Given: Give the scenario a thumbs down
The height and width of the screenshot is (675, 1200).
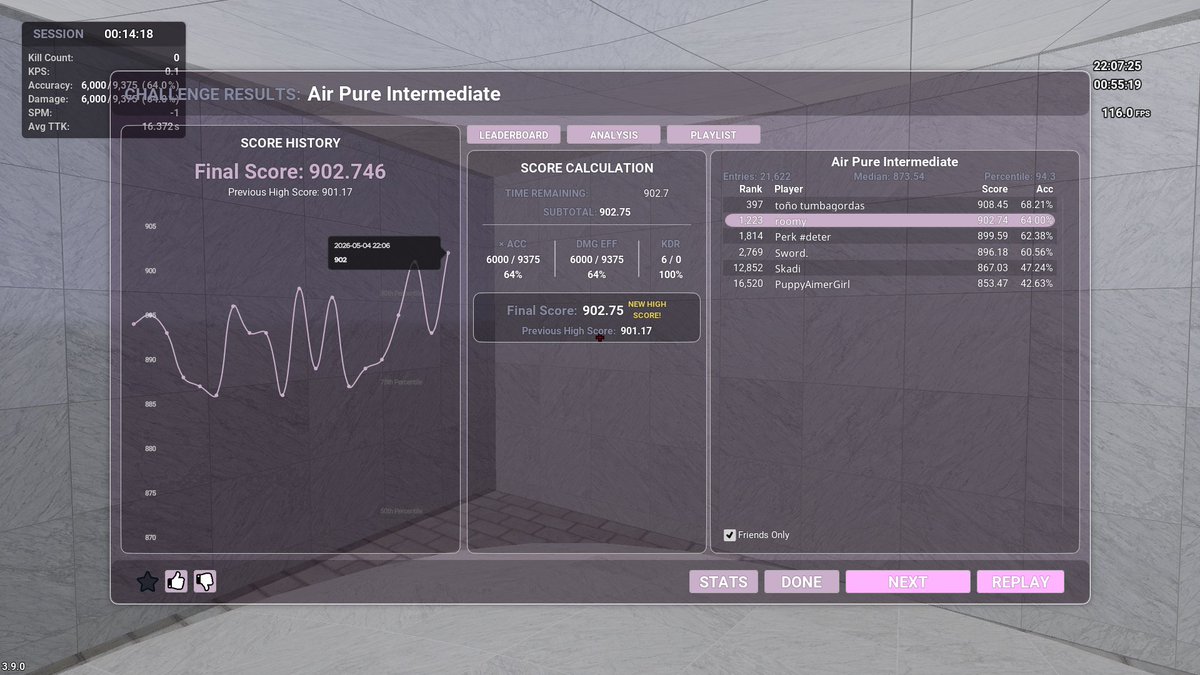Looking at the screenshot, I should pos(205,581).
